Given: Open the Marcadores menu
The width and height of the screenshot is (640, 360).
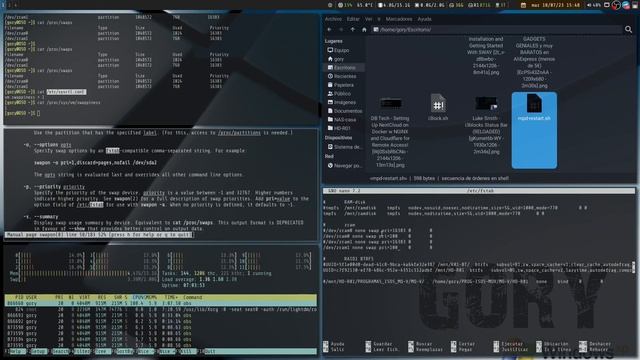Looking at the screenshot, I should tap(399, 19).
